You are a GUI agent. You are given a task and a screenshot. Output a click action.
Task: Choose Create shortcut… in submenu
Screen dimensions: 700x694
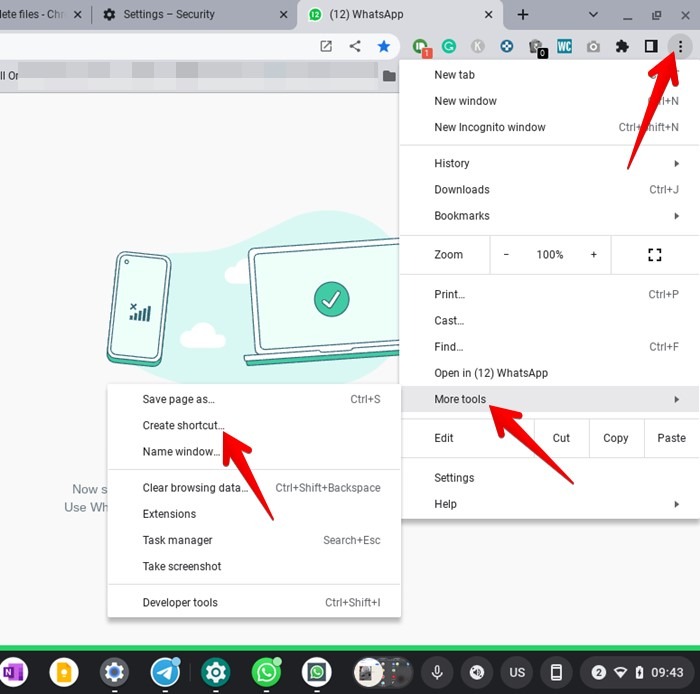254,426
